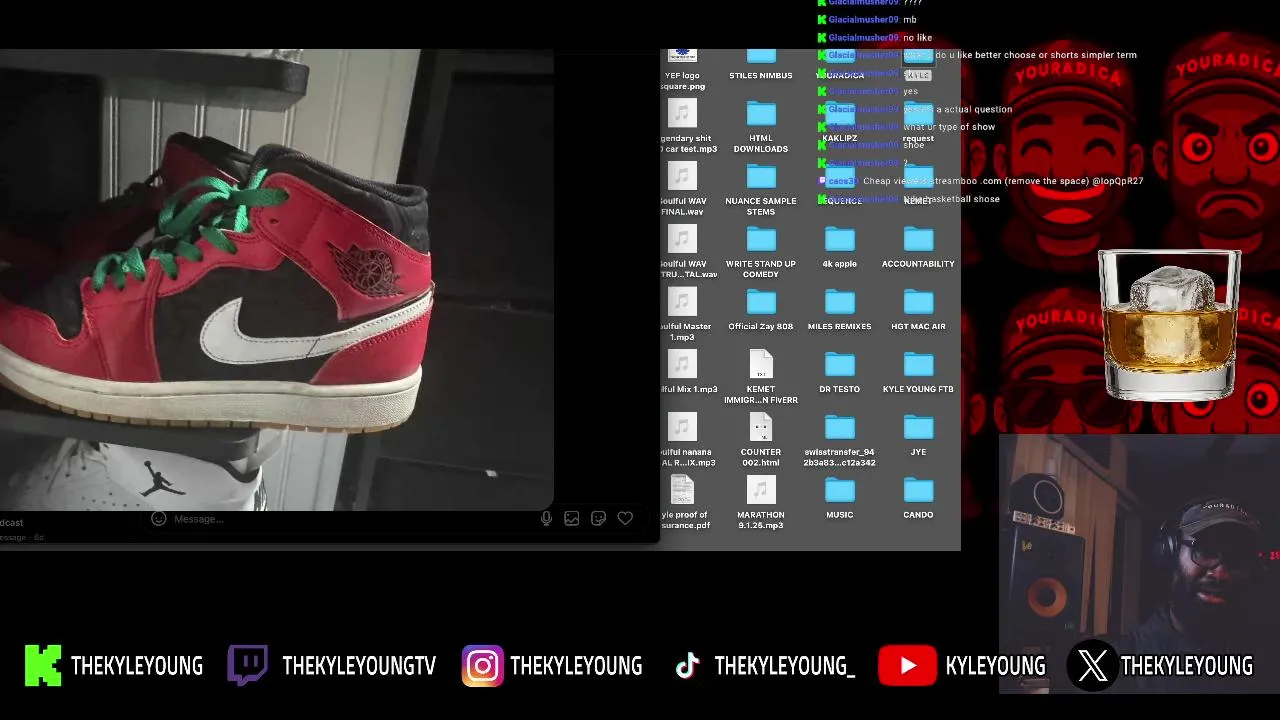Open the emoji picker beside Message field

tap(158, 518)
